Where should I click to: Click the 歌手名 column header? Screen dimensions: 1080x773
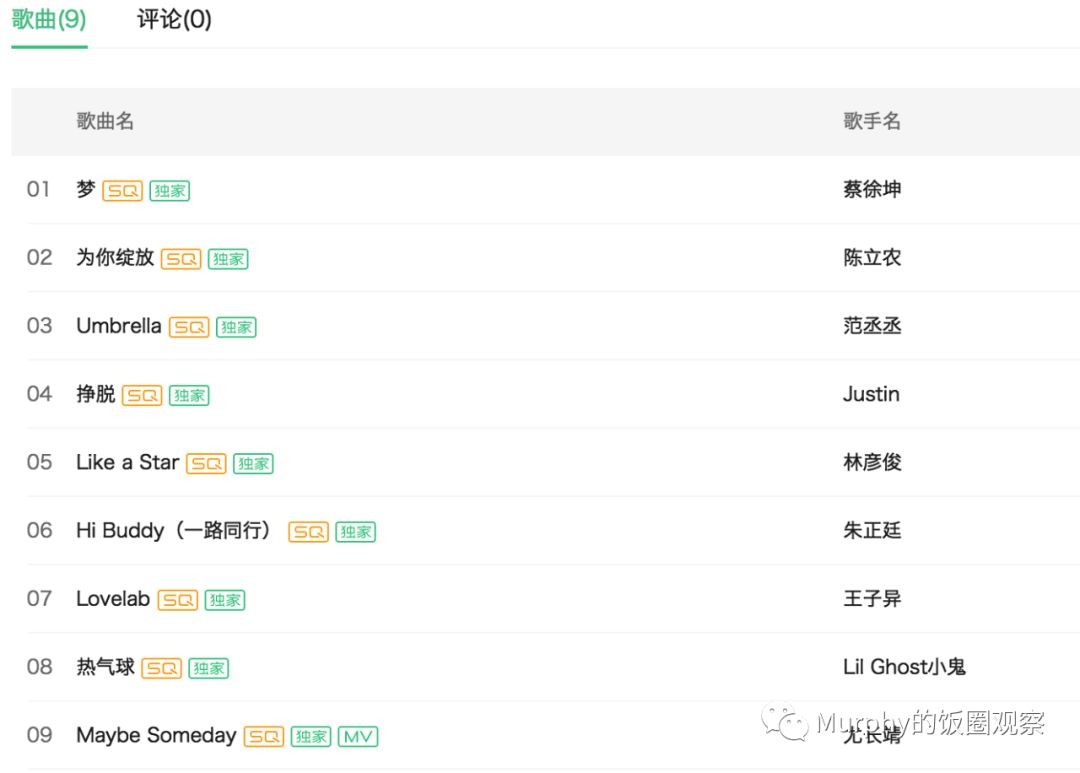(x=872, y=121)
